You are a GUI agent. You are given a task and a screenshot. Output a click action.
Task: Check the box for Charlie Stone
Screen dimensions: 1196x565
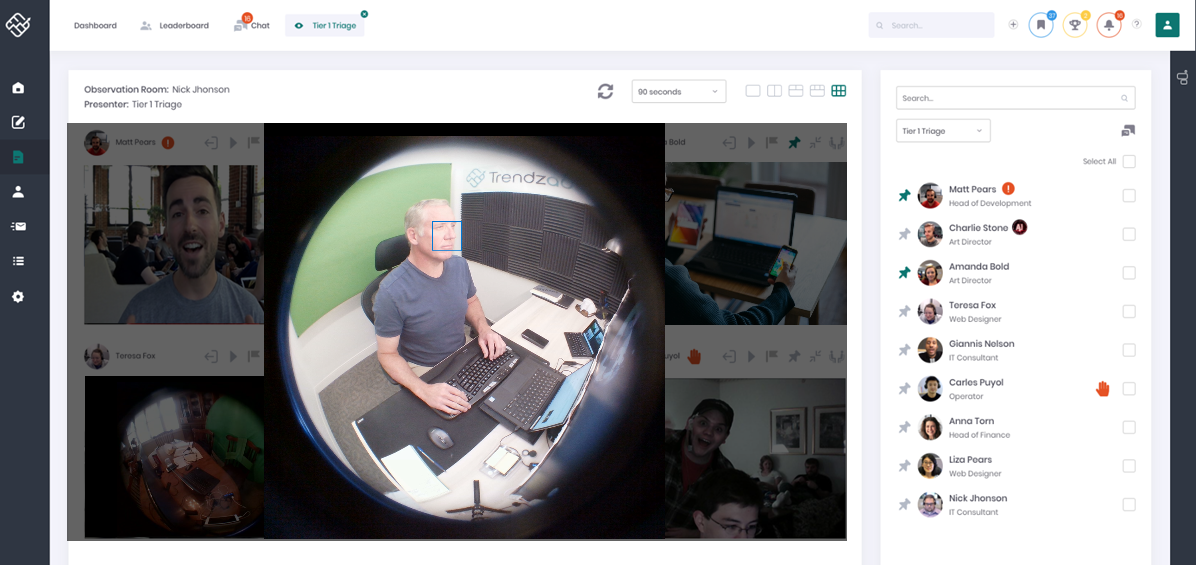tap(1129, 234)
